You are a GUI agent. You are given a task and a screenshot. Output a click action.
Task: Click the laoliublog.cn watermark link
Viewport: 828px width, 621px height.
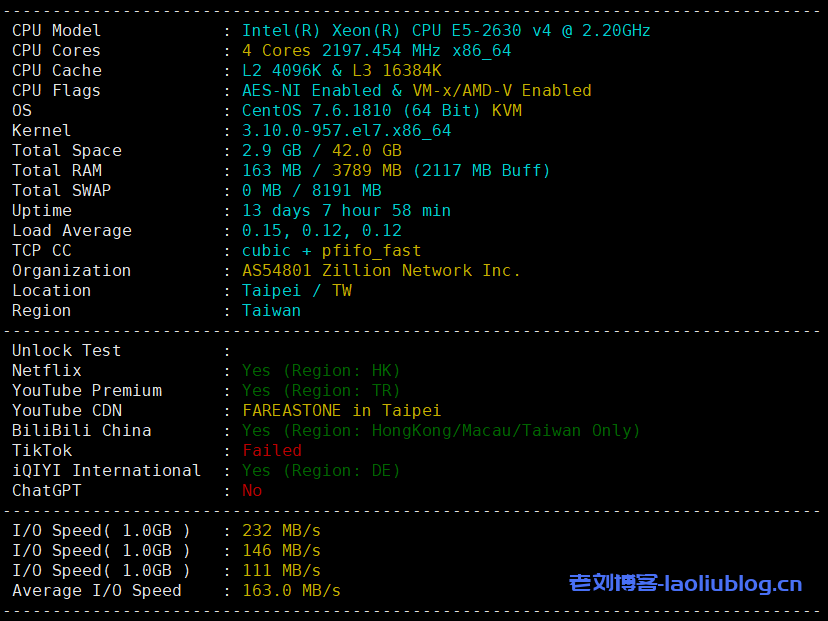pos(685,583)
